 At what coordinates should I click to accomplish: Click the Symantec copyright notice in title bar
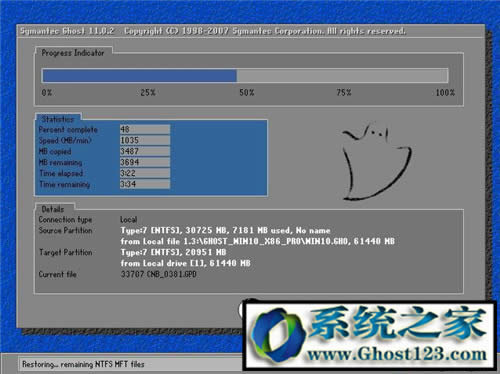click(x=265, y=31)
